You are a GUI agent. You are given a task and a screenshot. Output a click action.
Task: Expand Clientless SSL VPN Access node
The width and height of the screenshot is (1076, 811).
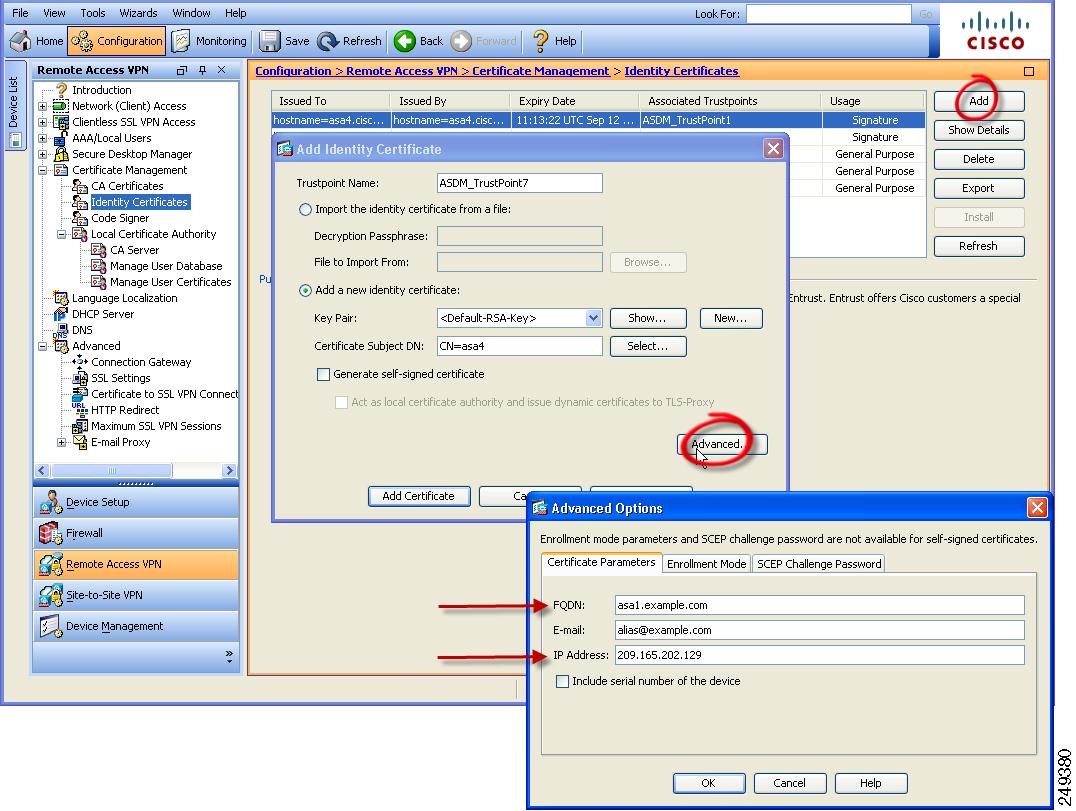click(43, 122)
